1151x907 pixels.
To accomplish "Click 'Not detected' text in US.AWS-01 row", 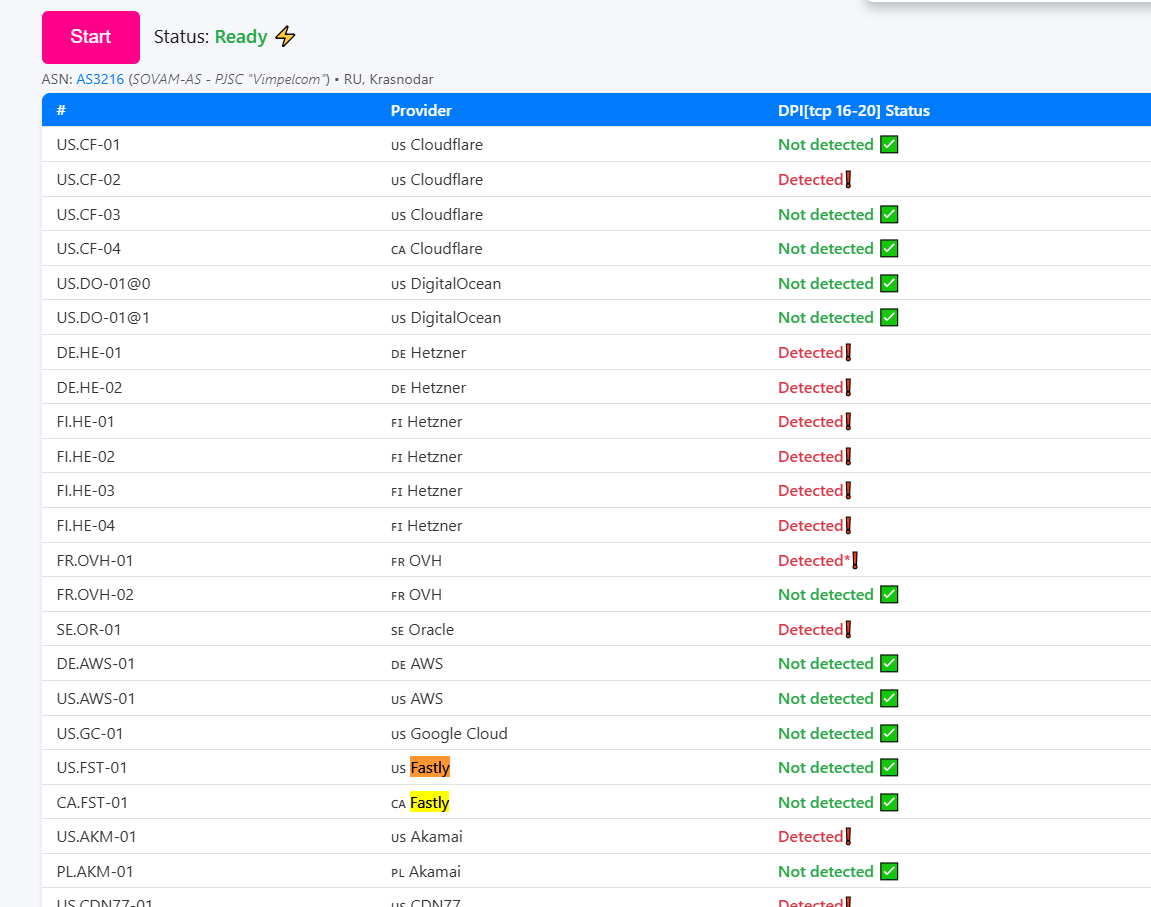I will pos(826,699).
